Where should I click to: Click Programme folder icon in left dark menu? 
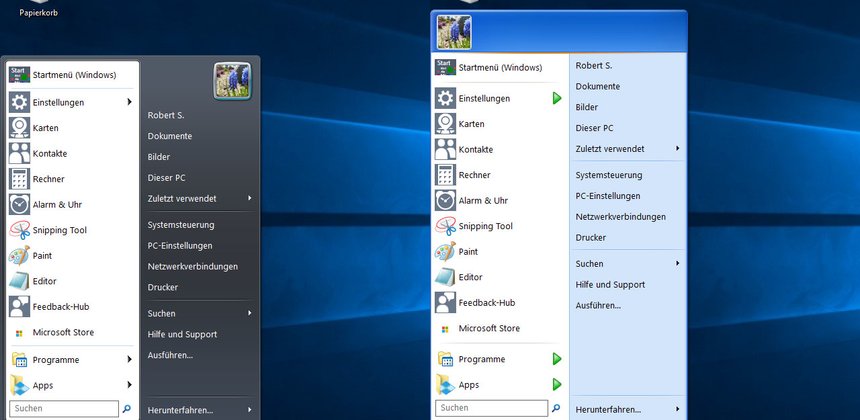coord(19,360)
